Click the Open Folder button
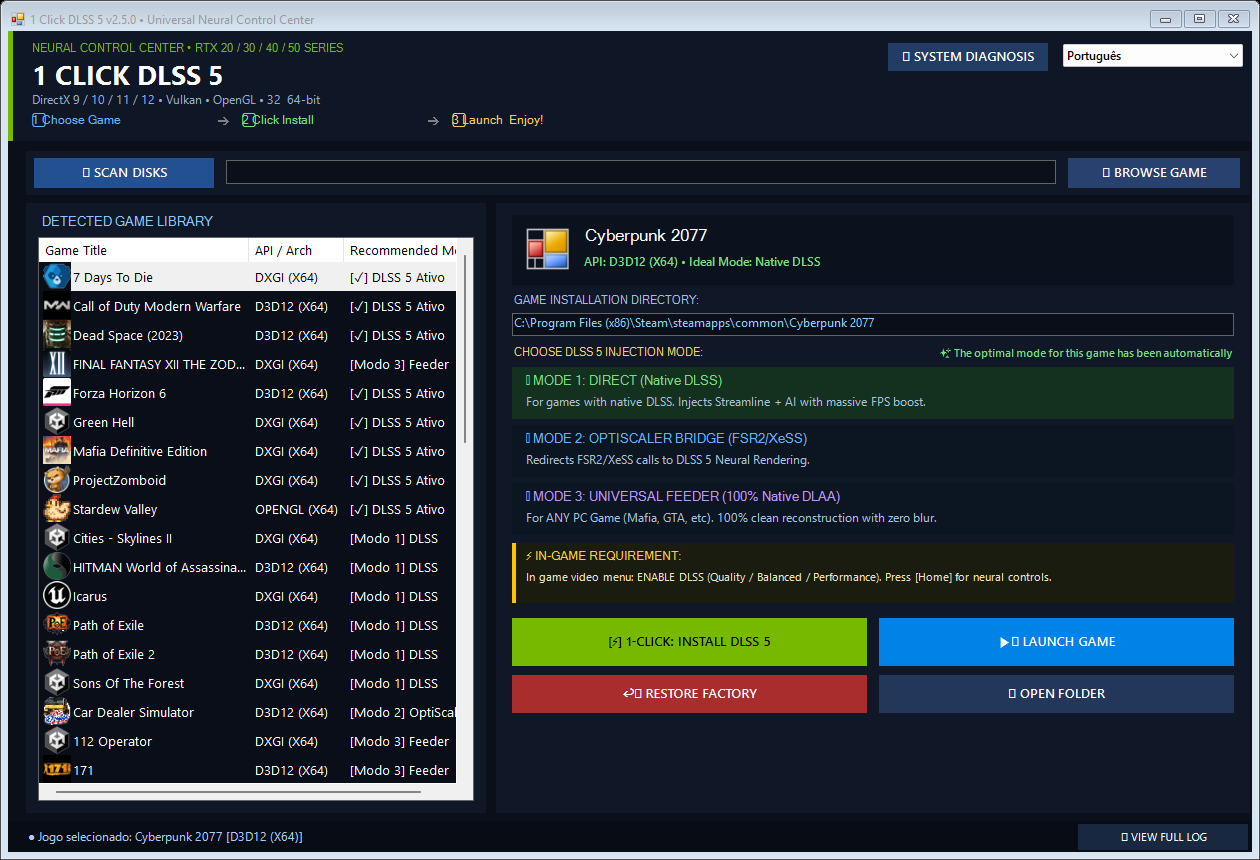 point(1056,694)
